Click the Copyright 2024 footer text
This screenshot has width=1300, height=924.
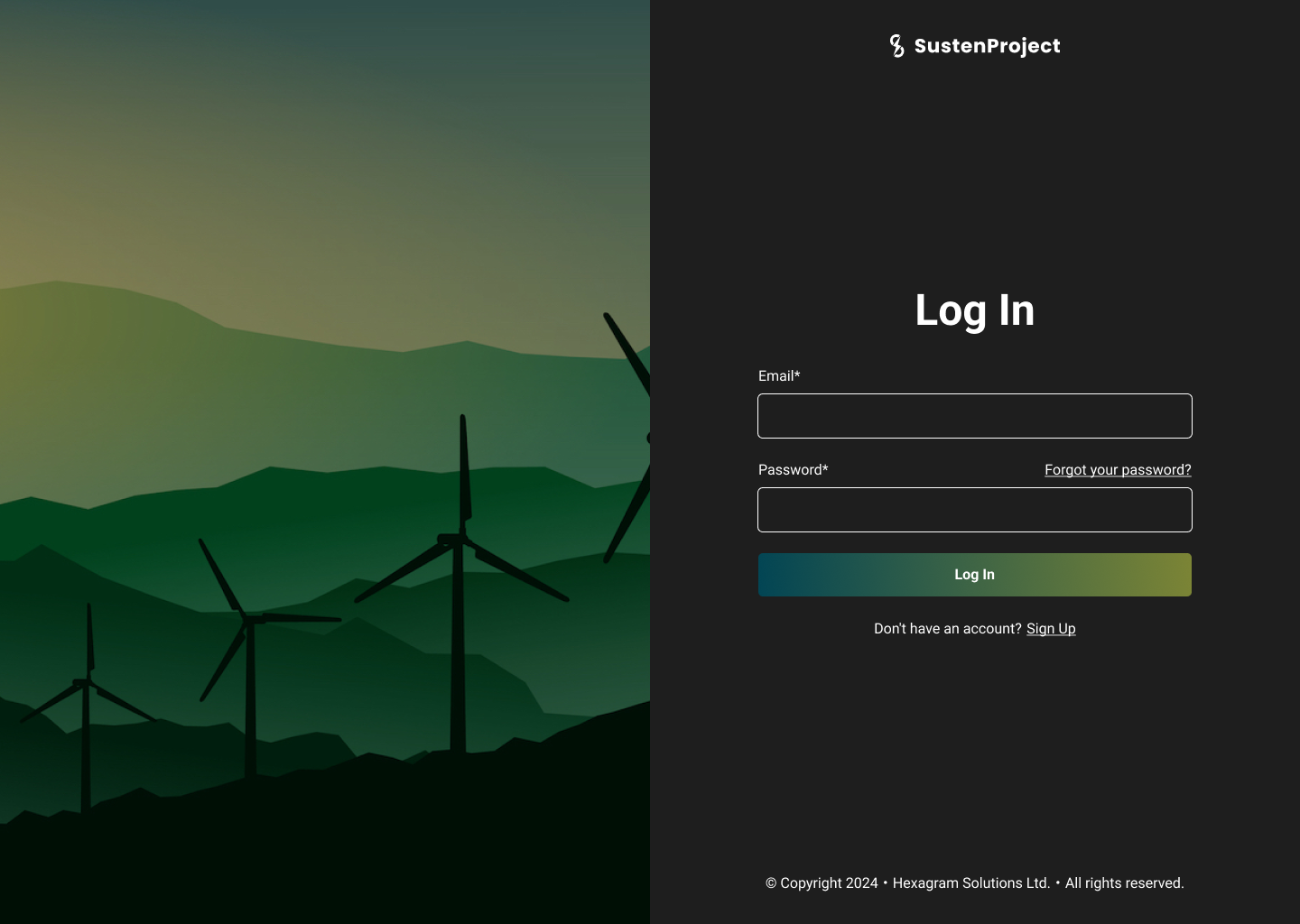(822, 883)
